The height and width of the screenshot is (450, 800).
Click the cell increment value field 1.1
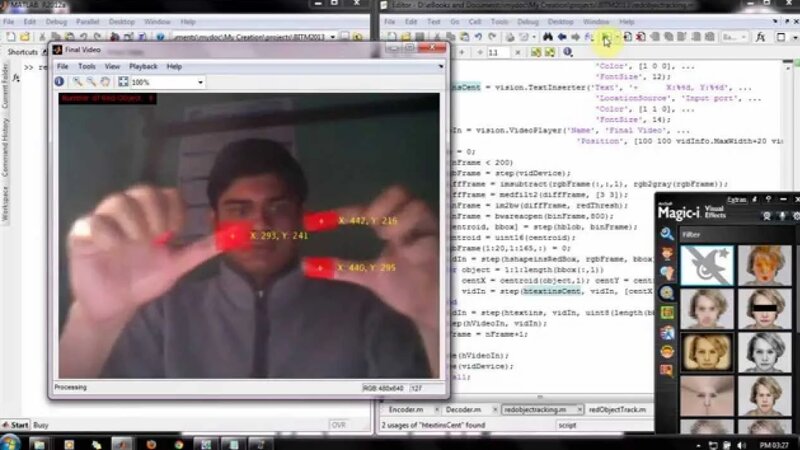(x=498, y=52)
